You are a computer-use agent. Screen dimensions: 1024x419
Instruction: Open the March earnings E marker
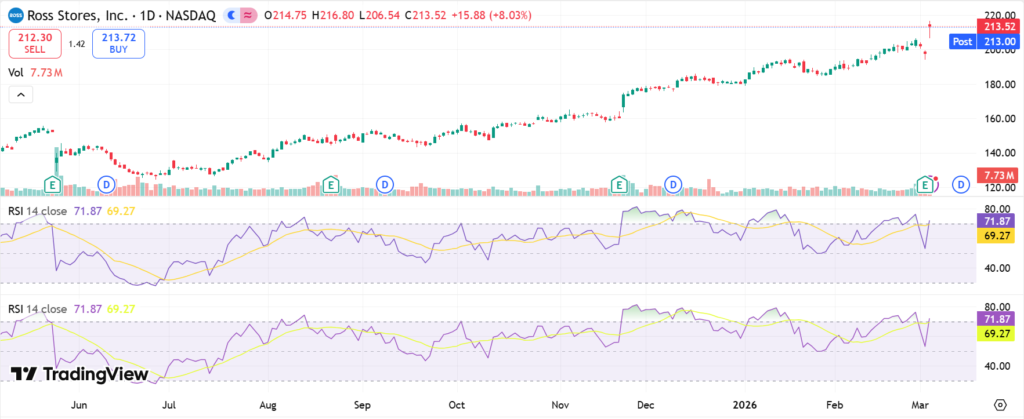[x=927, y=184]
